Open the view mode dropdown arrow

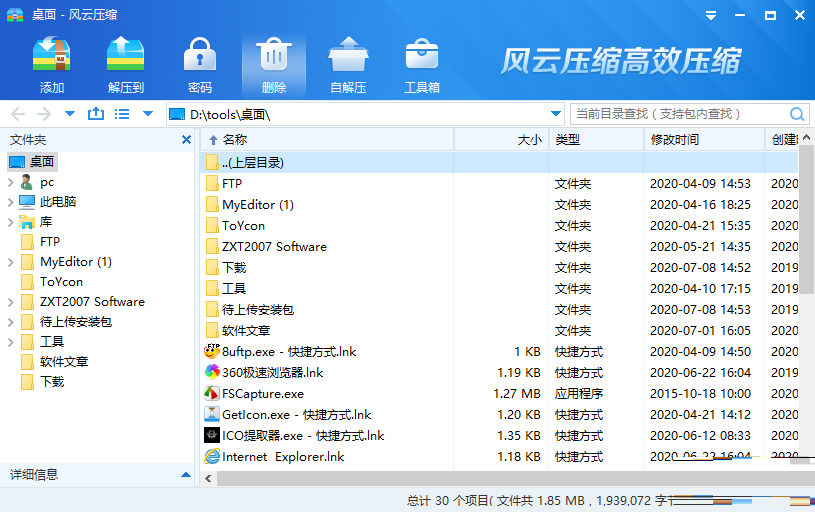point(148,113)
